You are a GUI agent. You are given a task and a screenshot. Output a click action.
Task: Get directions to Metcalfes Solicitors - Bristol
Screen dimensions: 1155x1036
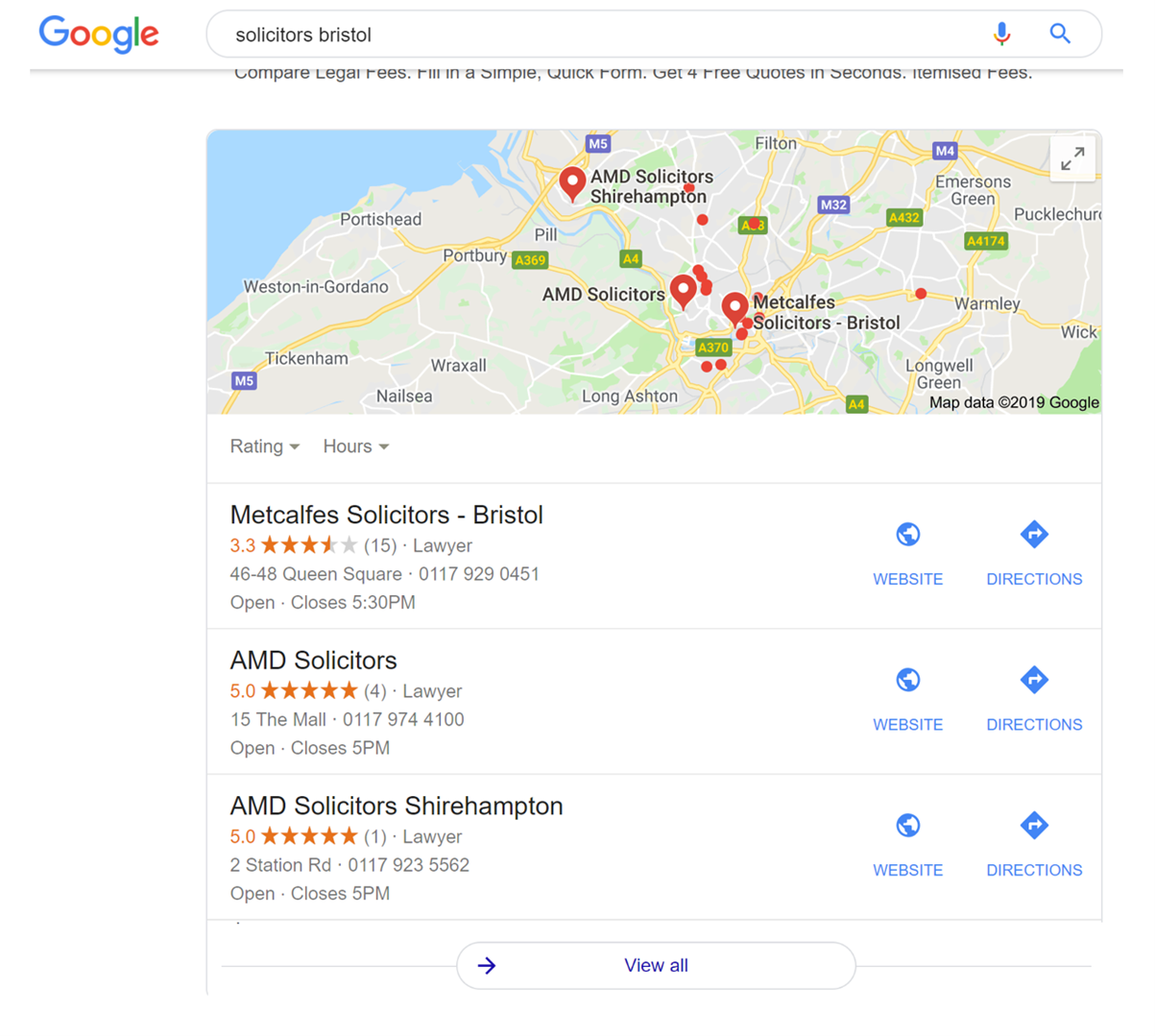coord(1034,535)
